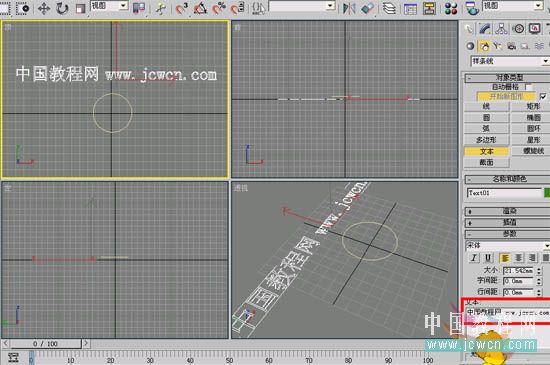The image size is (550, 365).
Task: Uncheck the 开始新图形 checkbox
Action: (543, 96)
